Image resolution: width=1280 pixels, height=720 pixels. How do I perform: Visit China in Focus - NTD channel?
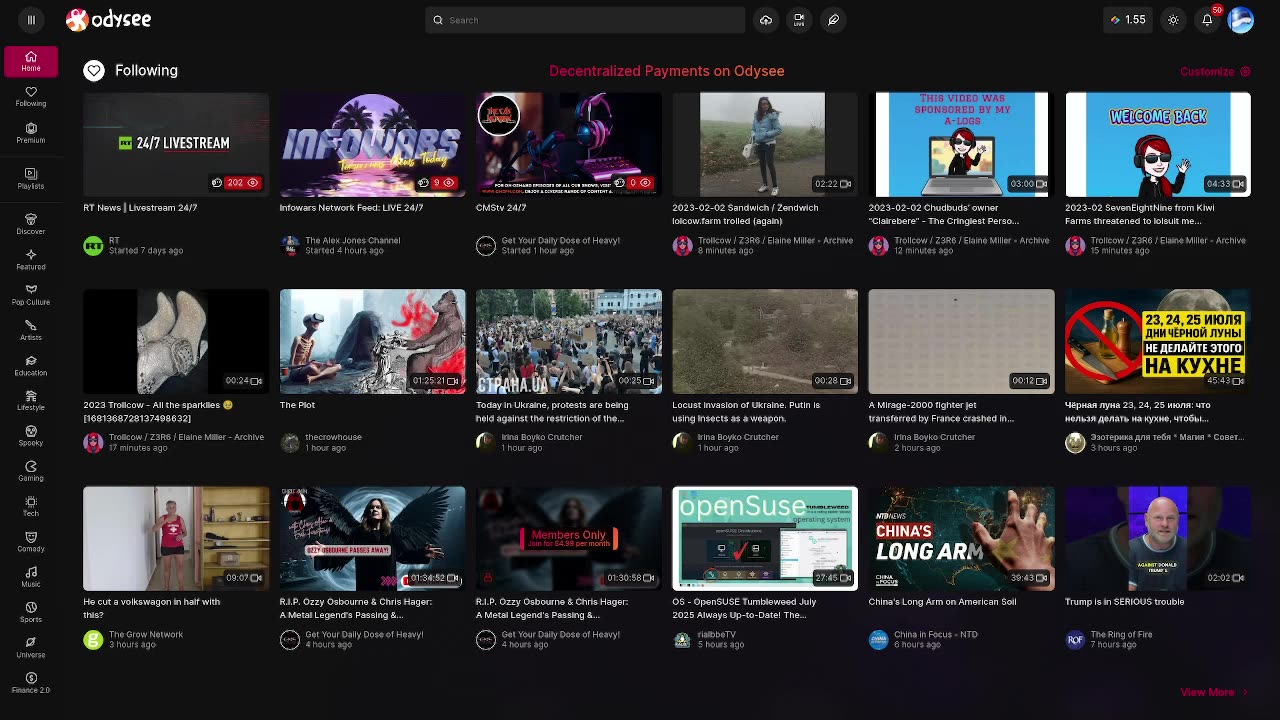936,634
